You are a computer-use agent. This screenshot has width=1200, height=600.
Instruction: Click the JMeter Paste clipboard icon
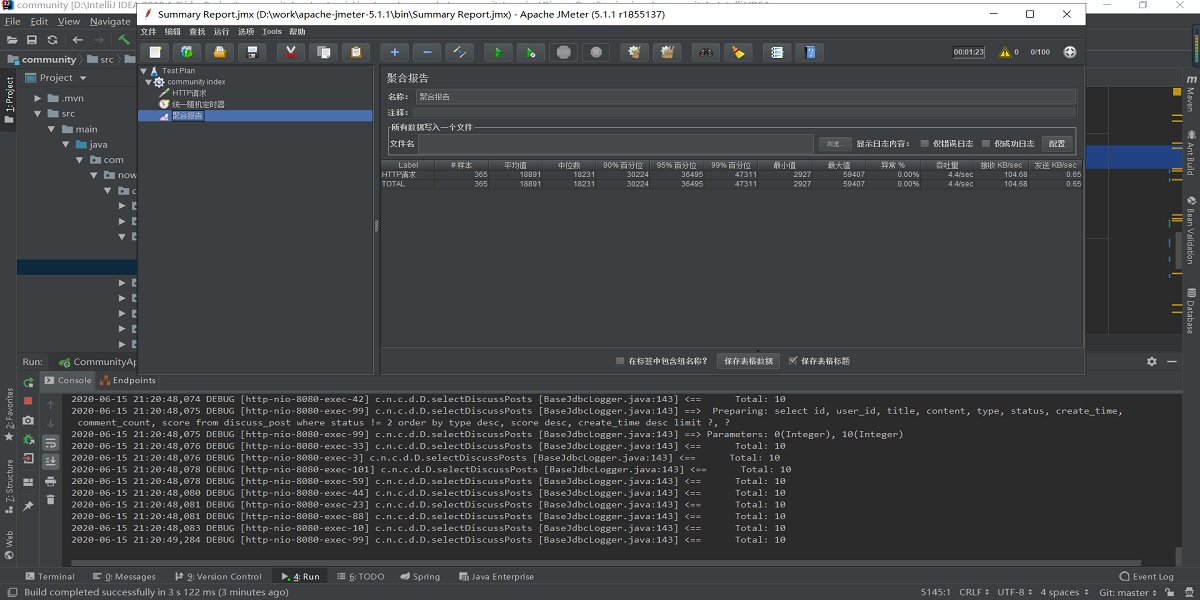point(355,52)
